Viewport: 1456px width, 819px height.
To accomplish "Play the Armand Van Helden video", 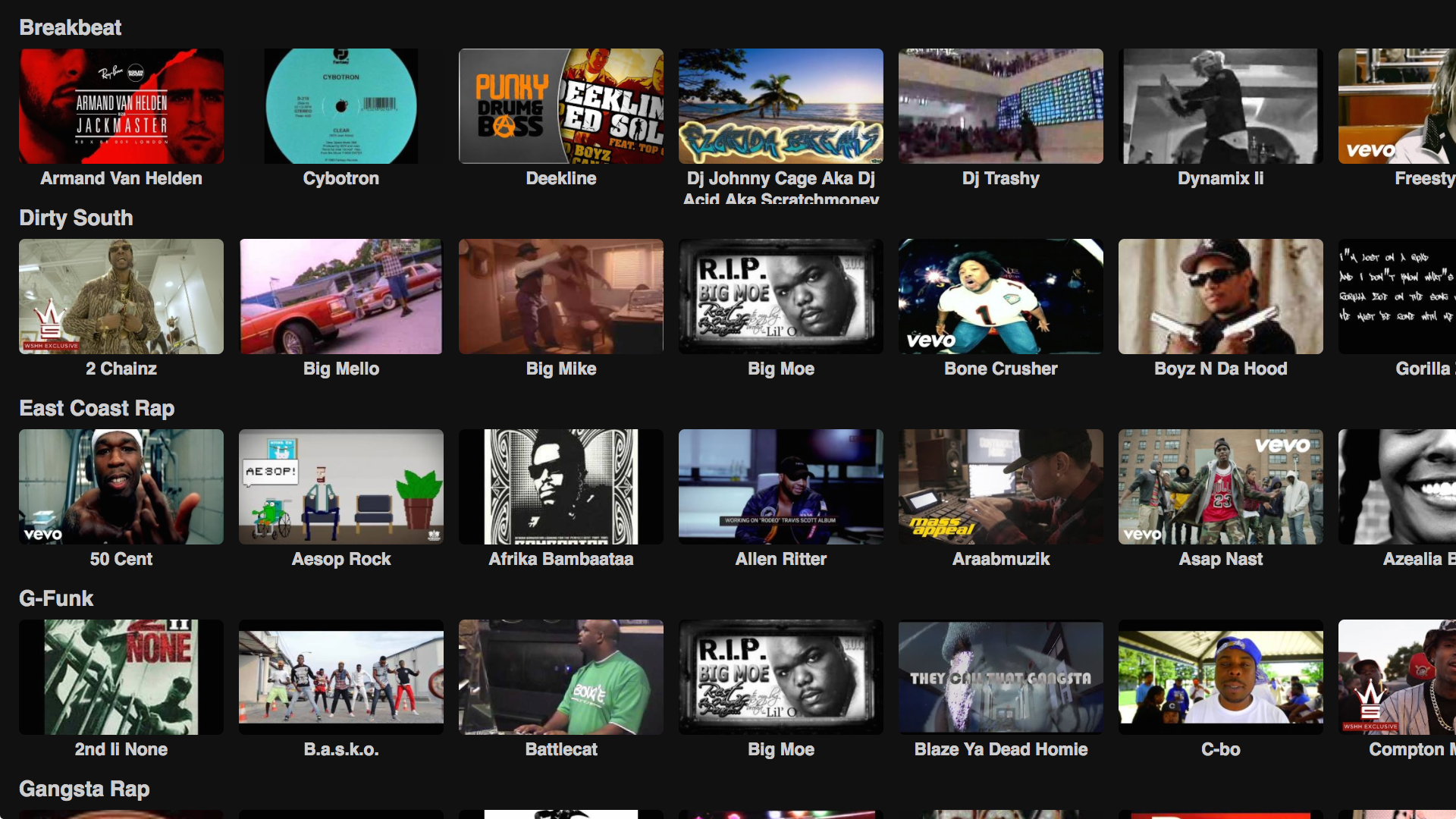I will pos(121,105).
